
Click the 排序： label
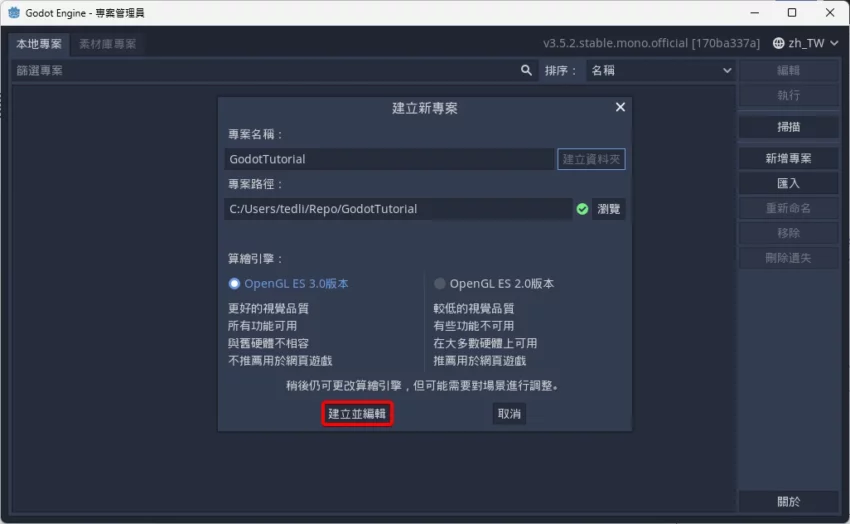pyautogui.click(x=561, y=70)
